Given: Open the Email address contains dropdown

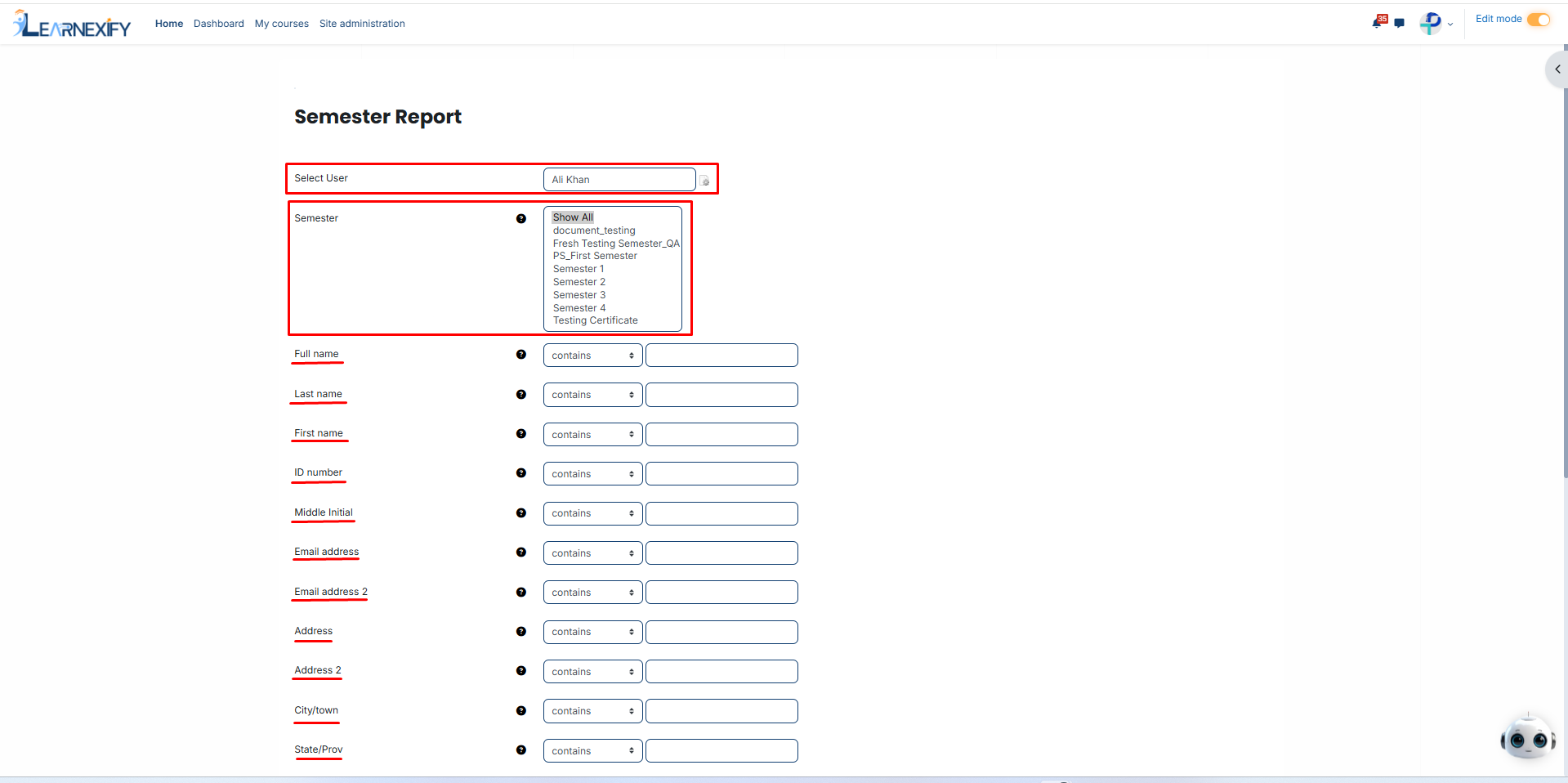Looking at the screenshot, I should (592, 553).
